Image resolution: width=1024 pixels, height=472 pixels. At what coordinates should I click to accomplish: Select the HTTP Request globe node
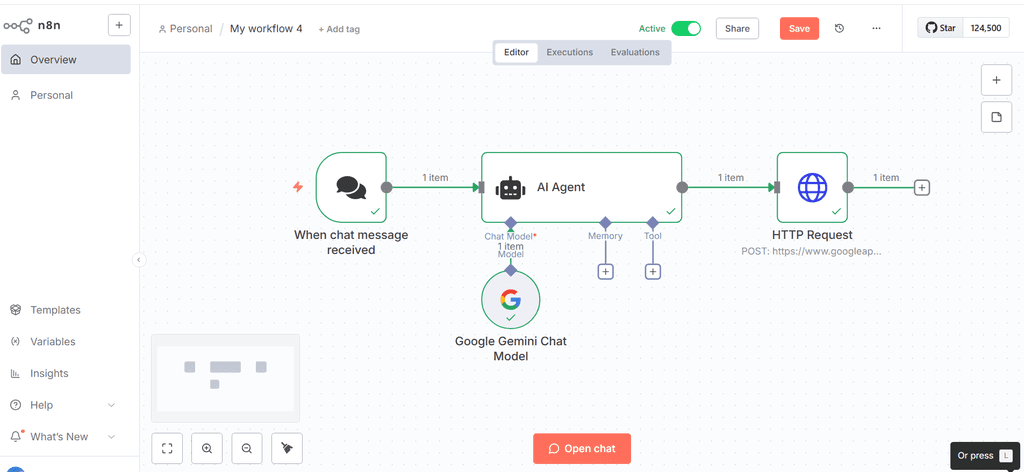812,187
